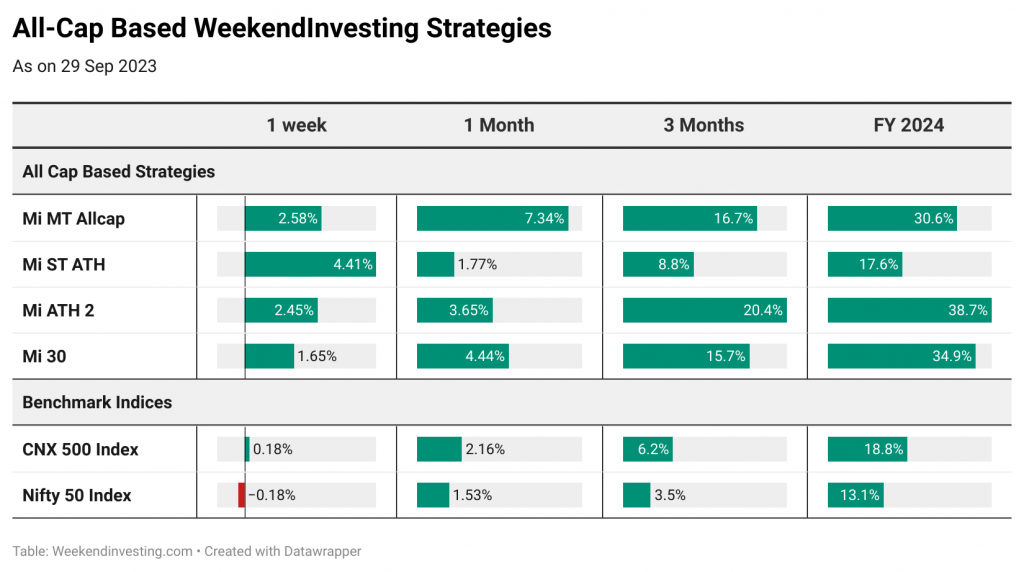Screen dimensions: 1024x572
Task: Click the All Cap Based Strategies section header
Action: [x=118, y=172]
